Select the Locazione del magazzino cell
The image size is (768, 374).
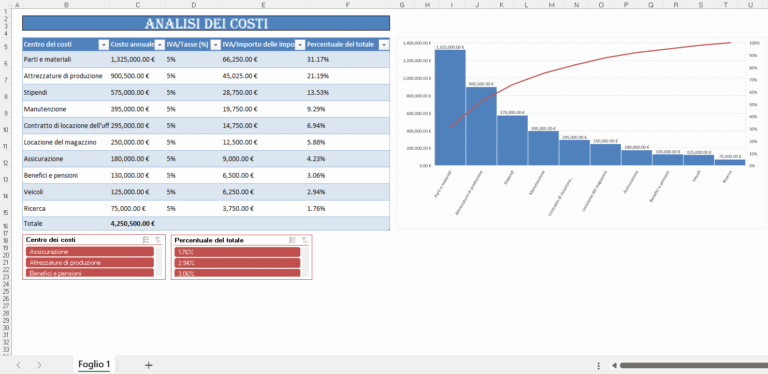(66, 142)
